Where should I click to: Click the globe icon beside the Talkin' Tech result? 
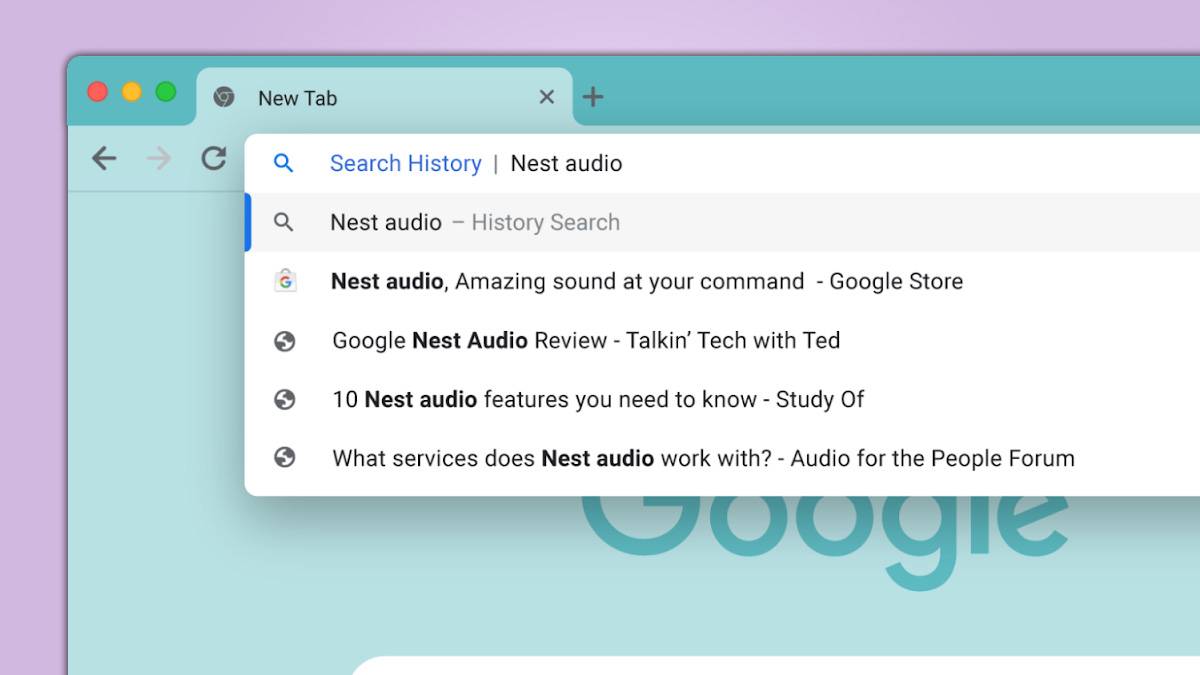[x=286, y=340]
